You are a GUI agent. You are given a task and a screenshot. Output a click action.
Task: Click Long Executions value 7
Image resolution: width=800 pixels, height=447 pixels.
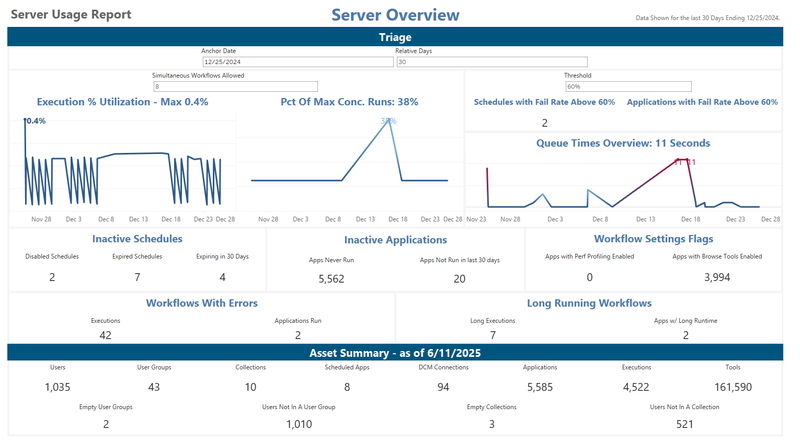click(493, 335)
